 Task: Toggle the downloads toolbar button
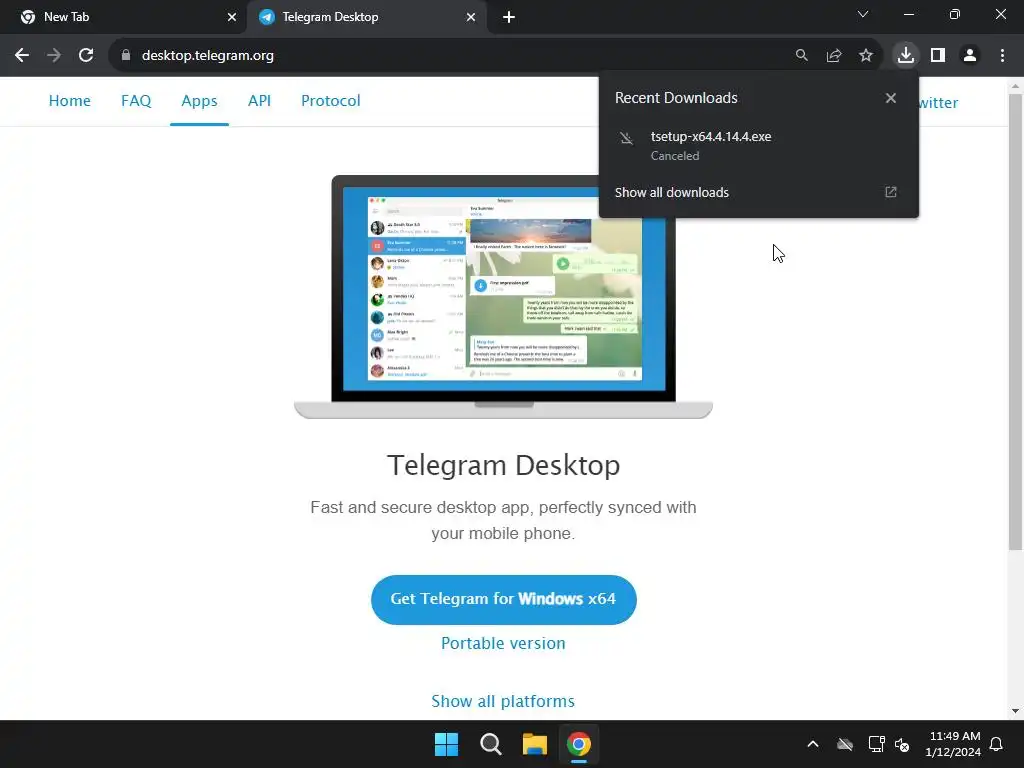pyautogui.click(x=905, y=56)
